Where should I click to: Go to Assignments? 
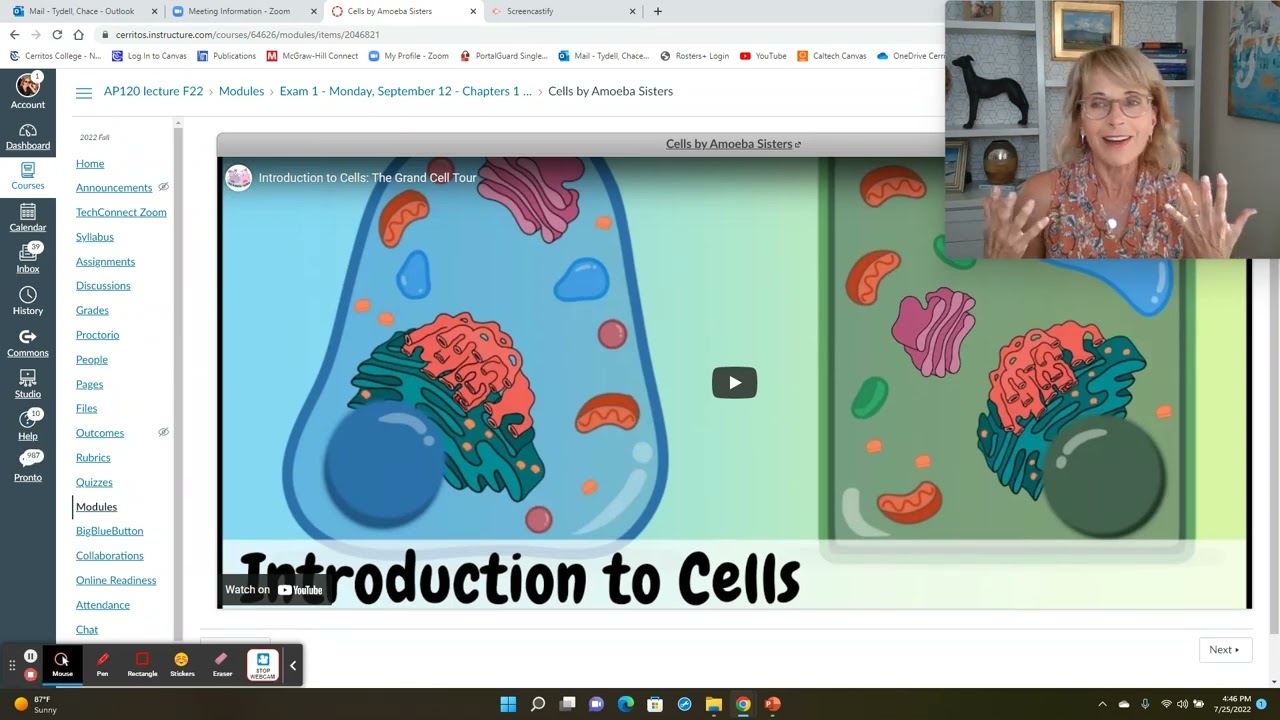pyautogui.click(x=105, y=262)
